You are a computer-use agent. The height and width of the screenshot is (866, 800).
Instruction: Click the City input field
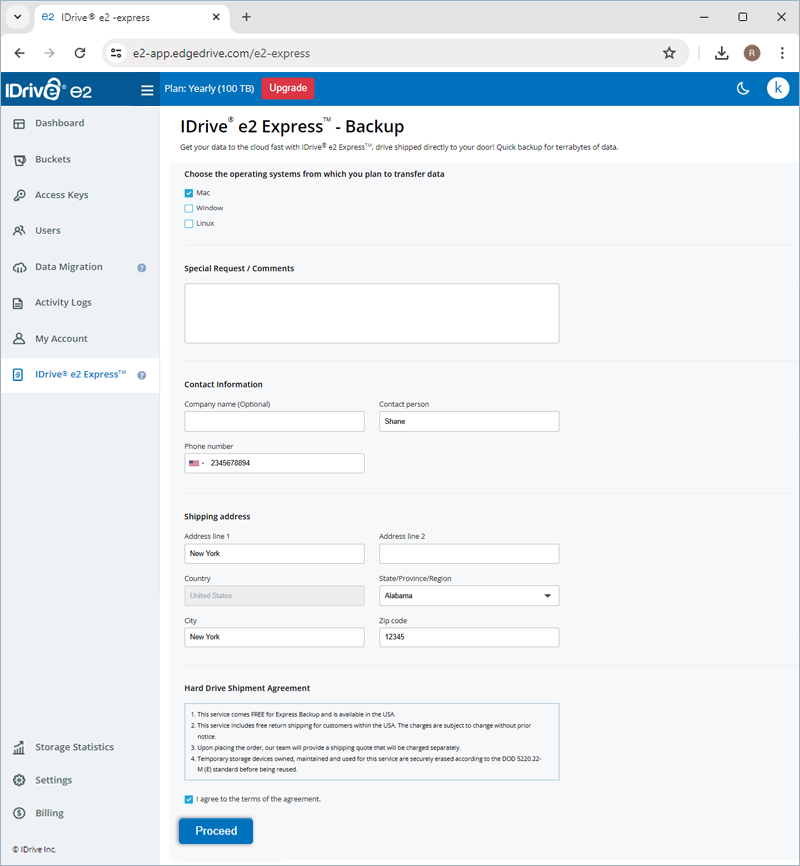click(x=275, y=637)
